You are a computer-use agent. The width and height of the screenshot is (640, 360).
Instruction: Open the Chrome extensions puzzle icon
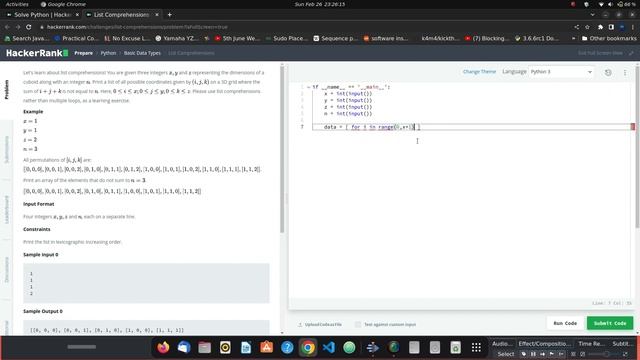[600, 27]
